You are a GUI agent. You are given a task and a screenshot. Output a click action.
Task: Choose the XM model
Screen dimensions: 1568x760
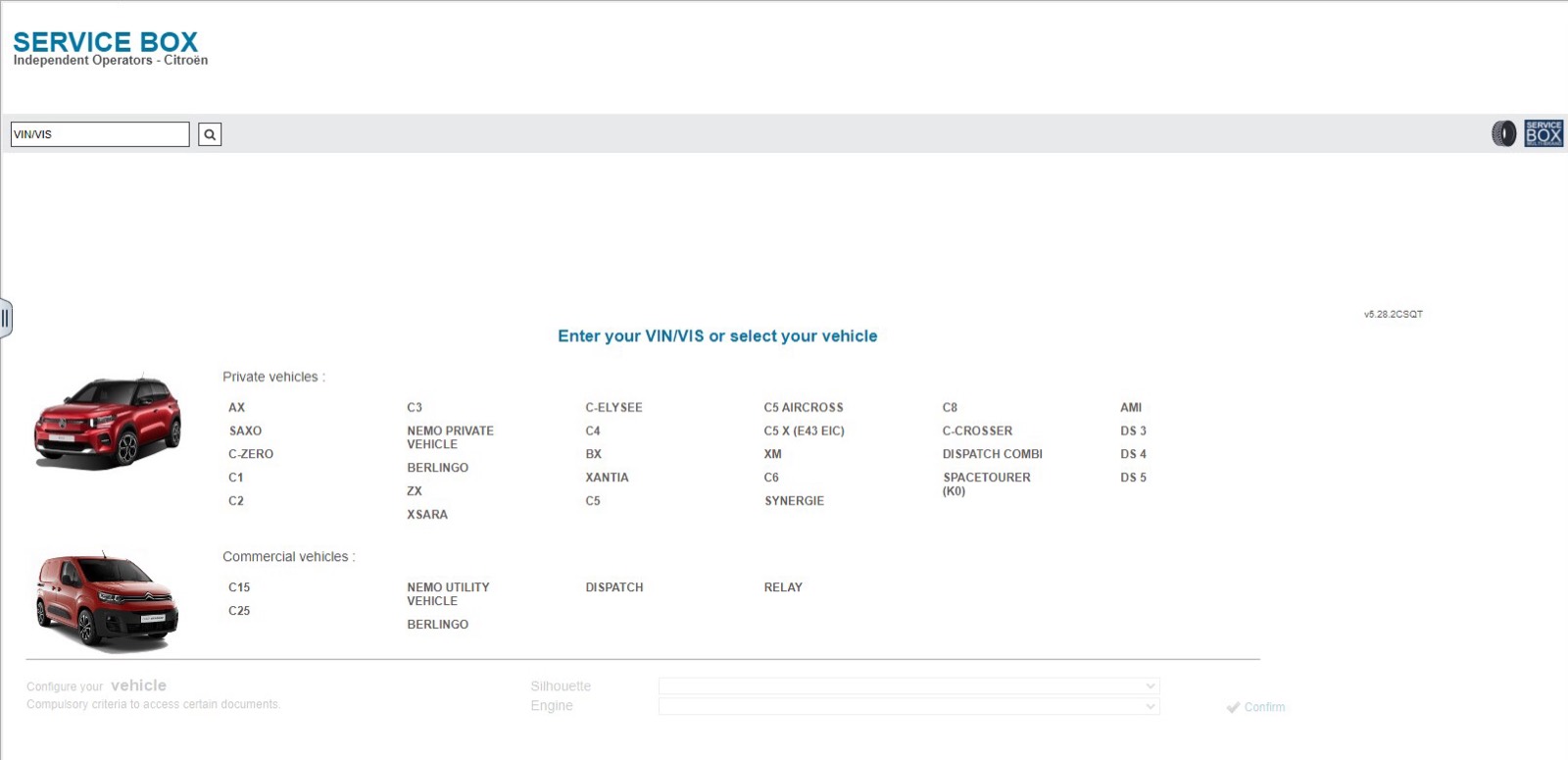point(772,454)
